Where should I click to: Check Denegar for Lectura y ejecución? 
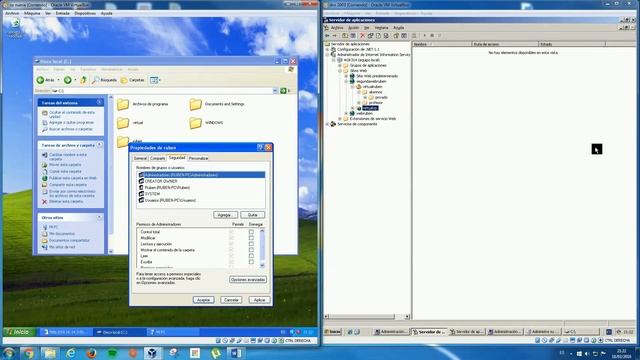[x=251, y=244]
